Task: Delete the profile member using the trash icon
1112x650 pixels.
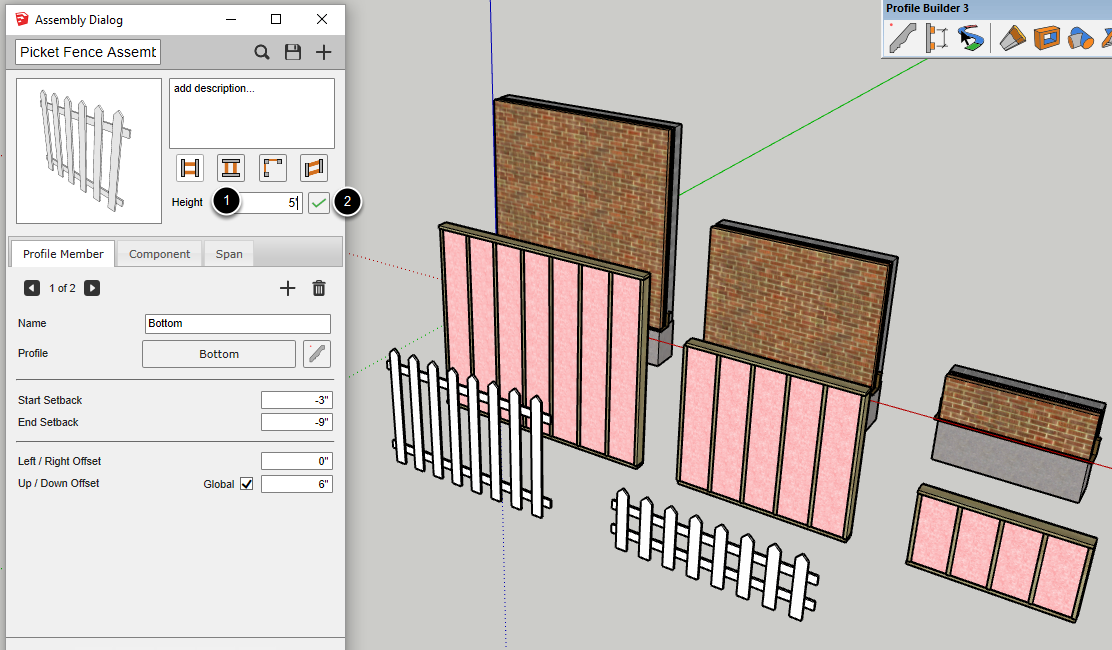Action: tap(319, 288)
